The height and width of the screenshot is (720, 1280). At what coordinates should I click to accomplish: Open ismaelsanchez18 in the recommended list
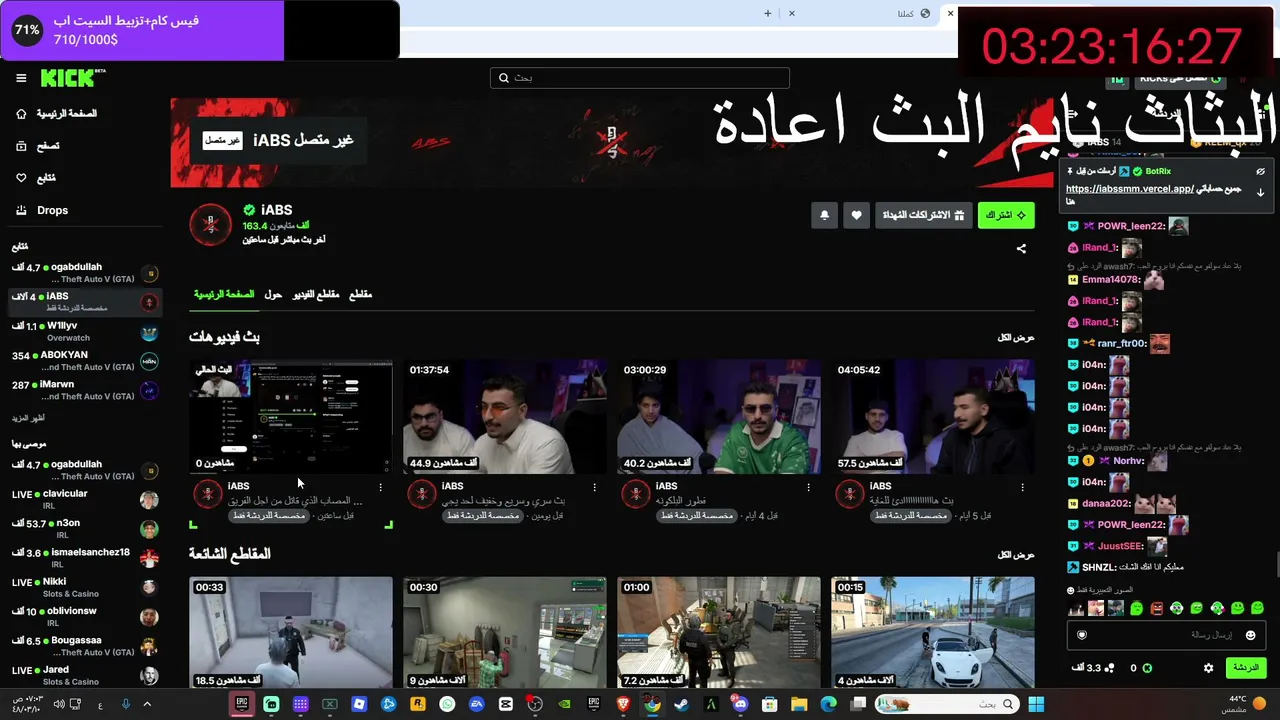85,557
